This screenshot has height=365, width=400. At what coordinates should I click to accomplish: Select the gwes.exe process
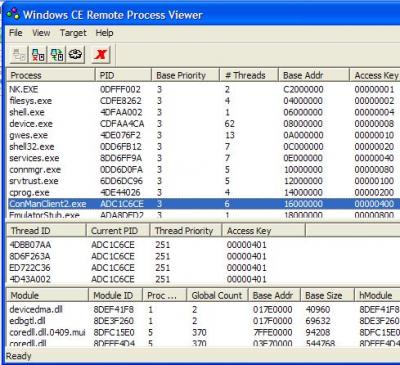(203, 135)
